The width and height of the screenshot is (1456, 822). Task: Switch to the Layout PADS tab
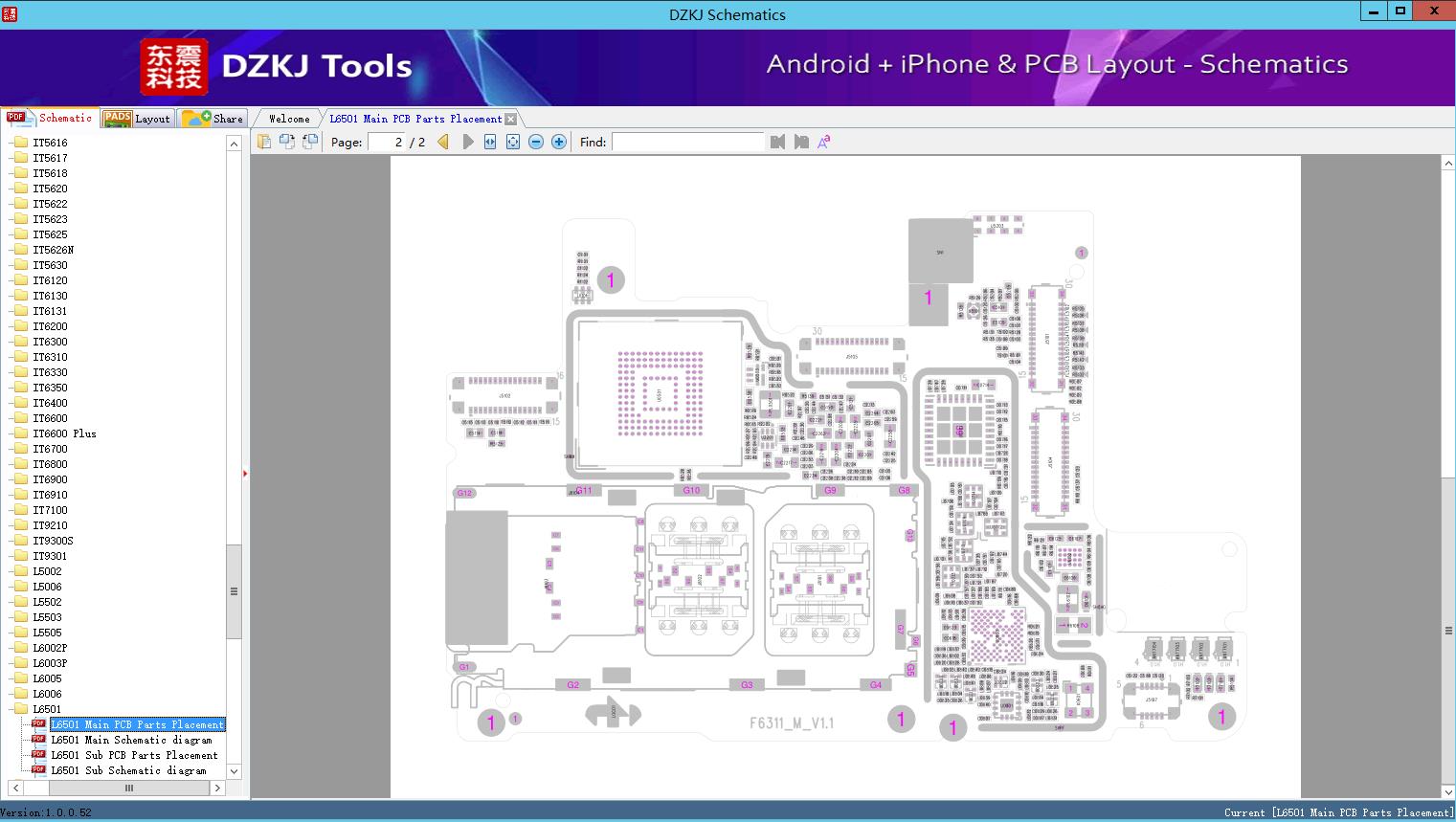coord(138,118)
